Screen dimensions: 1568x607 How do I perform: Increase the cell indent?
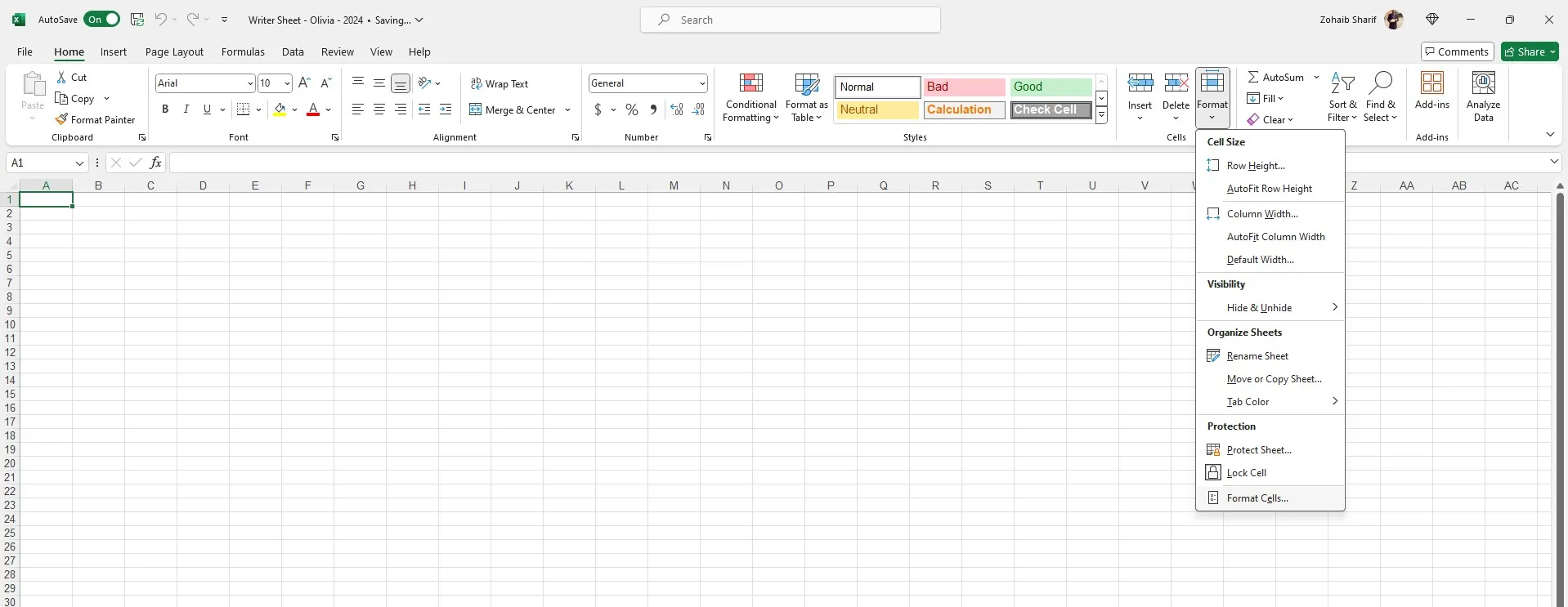[x=446, y=109]
